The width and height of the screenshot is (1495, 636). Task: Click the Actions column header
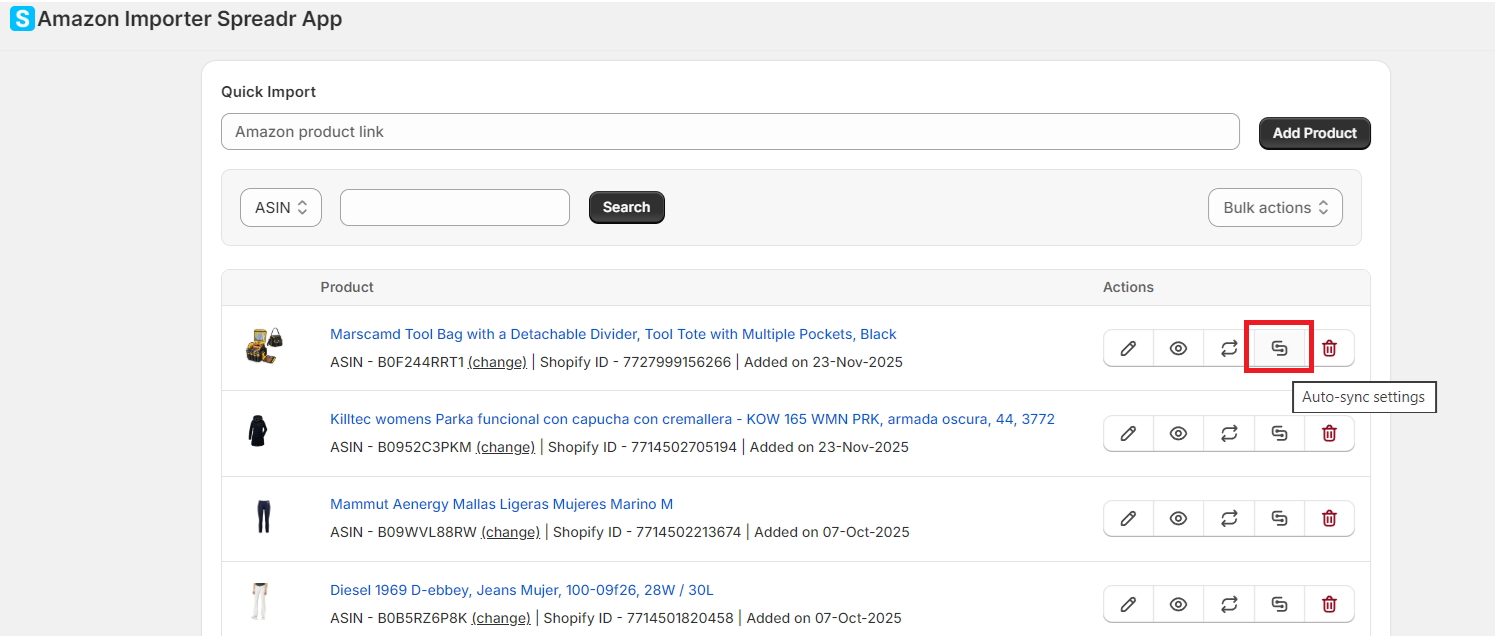pyautogui.click(x=1128, y=287)
